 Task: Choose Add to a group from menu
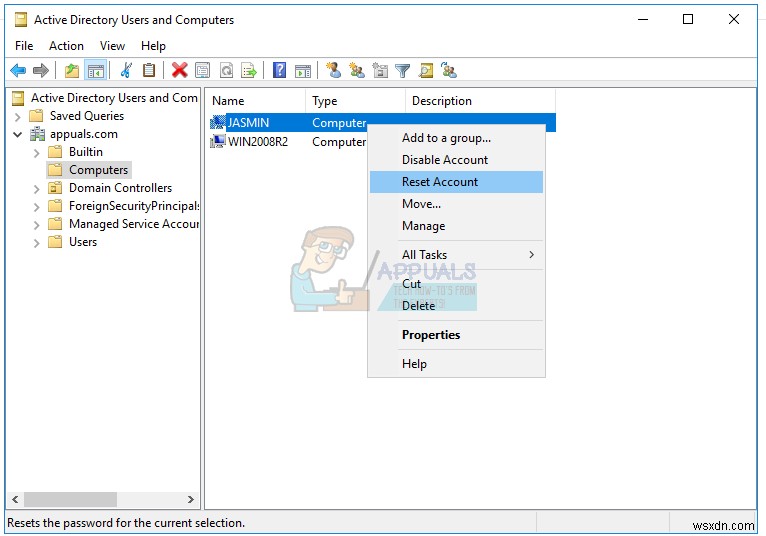coord(456,138)
